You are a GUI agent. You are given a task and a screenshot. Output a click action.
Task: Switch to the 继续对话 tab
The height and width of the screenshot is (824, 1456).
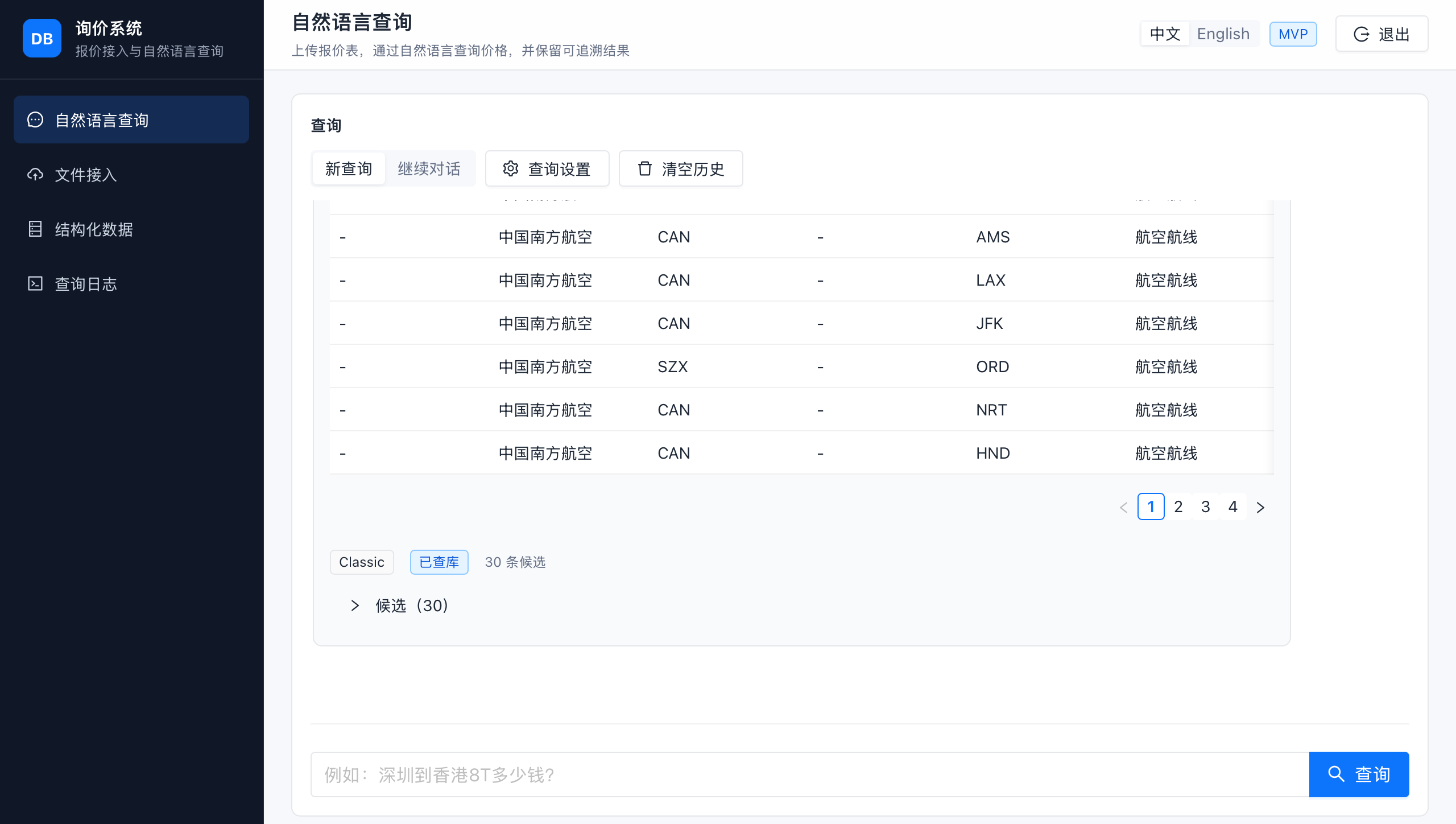429,168
